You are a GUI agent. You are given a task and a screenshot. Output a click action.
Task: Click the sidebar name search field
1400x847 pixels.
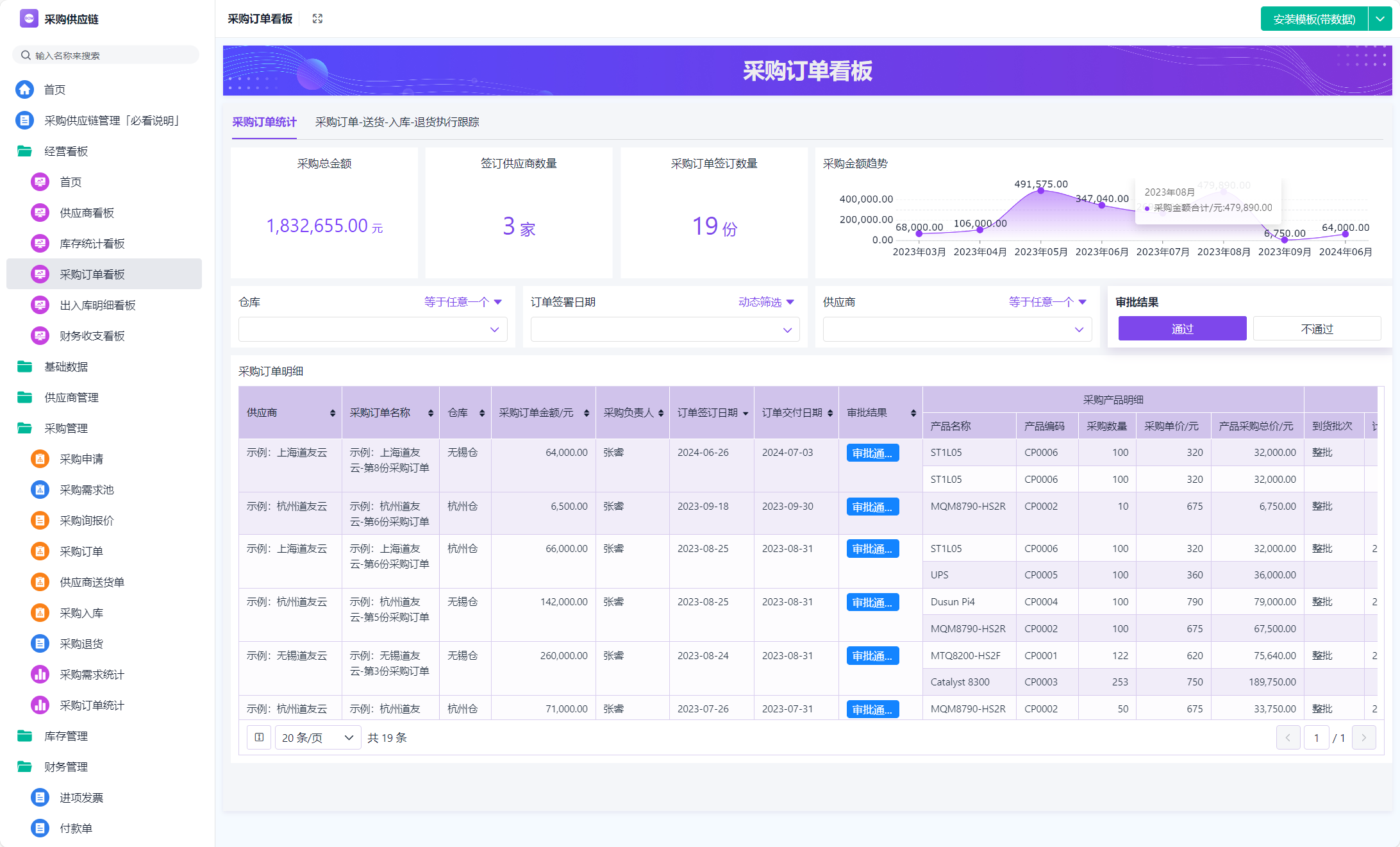pos(106,55)
